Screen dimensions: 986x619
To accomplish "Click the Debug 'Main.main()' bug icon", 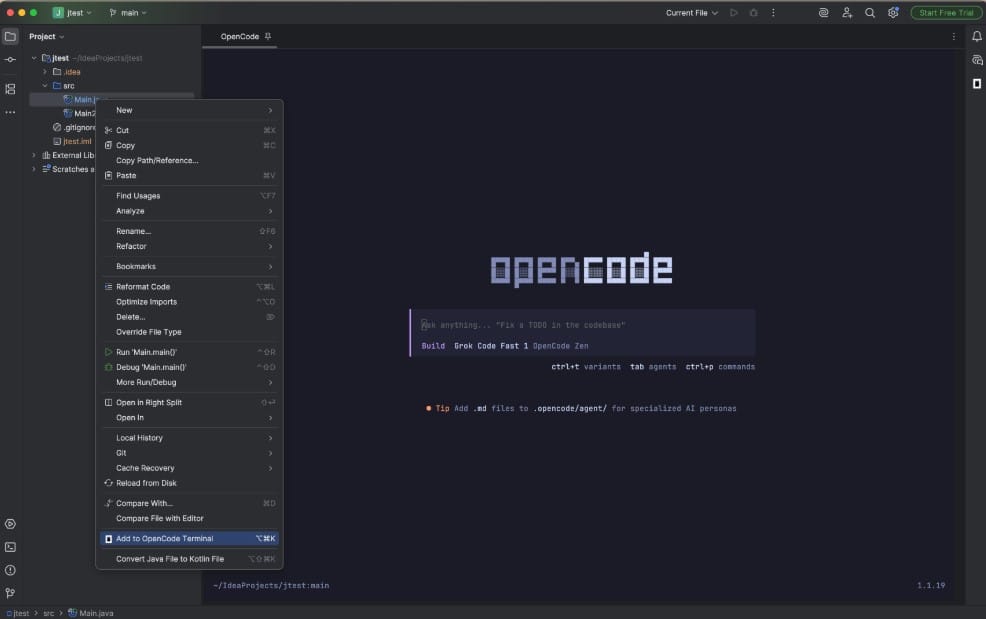I will pos(108,367).
